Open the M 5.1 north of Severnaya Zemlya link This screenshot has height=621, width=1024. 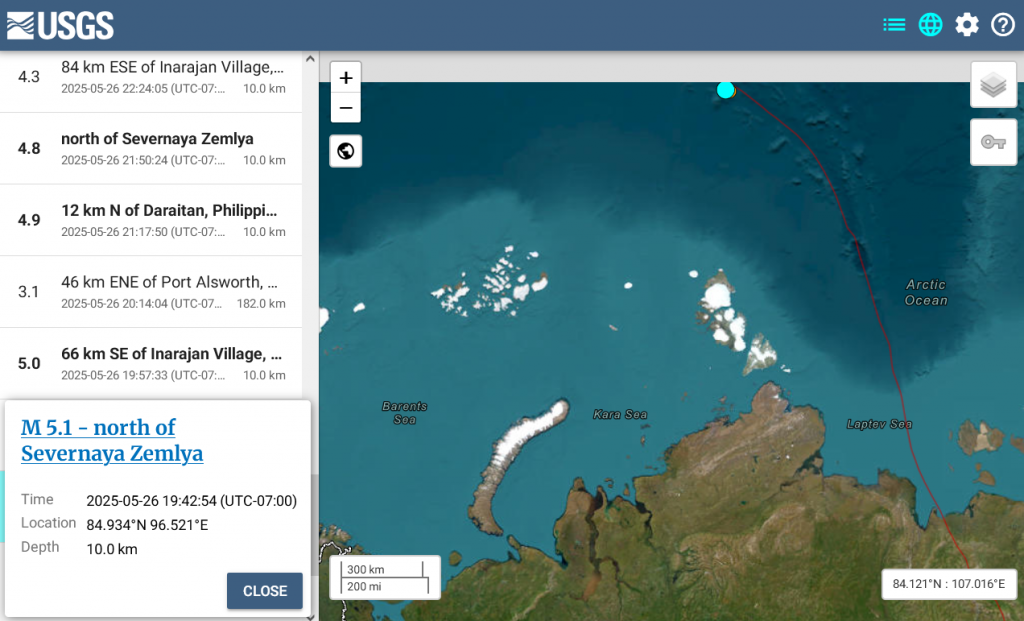pyautogui.click(x=112, y=440)
